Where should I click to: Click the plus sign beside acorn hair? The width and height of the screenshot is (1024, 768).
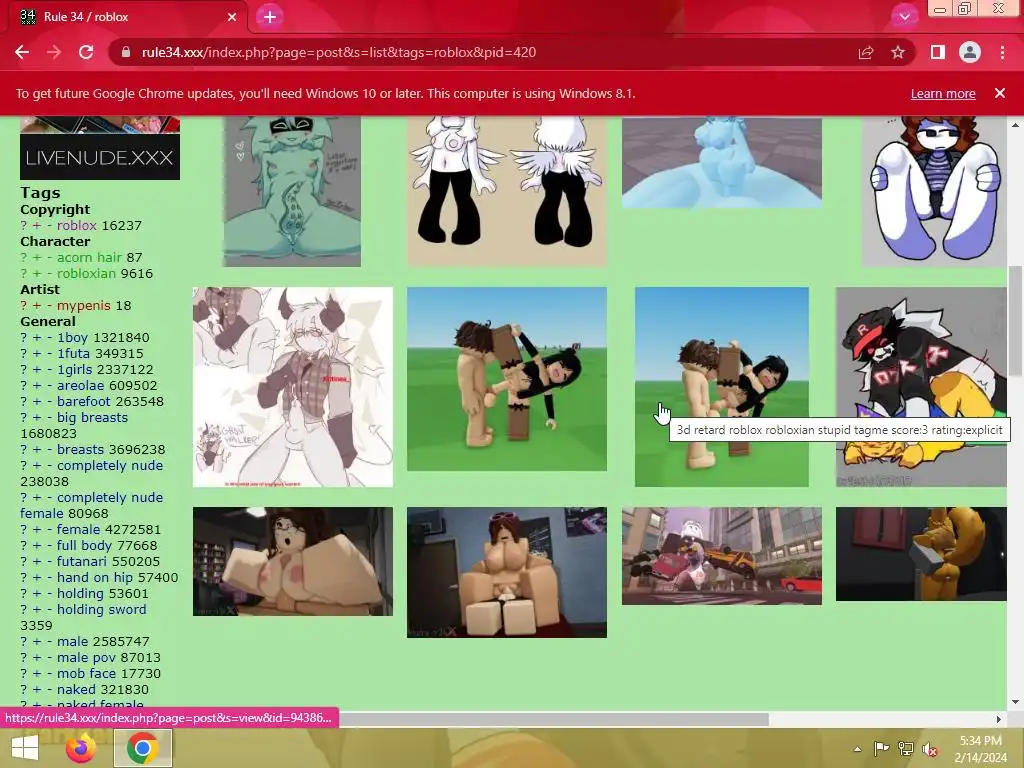click(37, 257)
